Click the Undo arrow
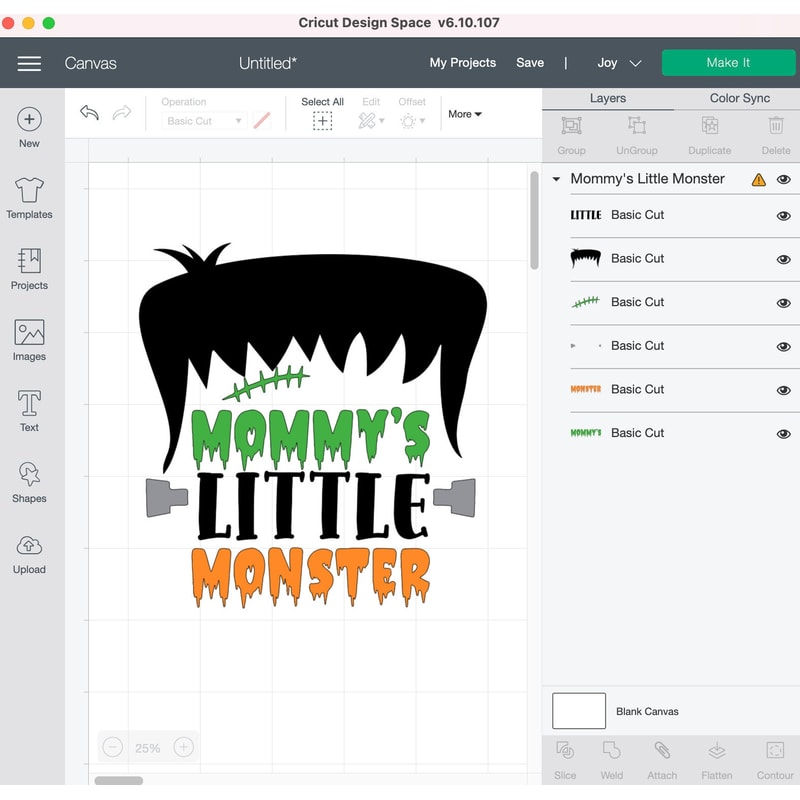This screenshot has width=800, height=800. click(90, 113)
